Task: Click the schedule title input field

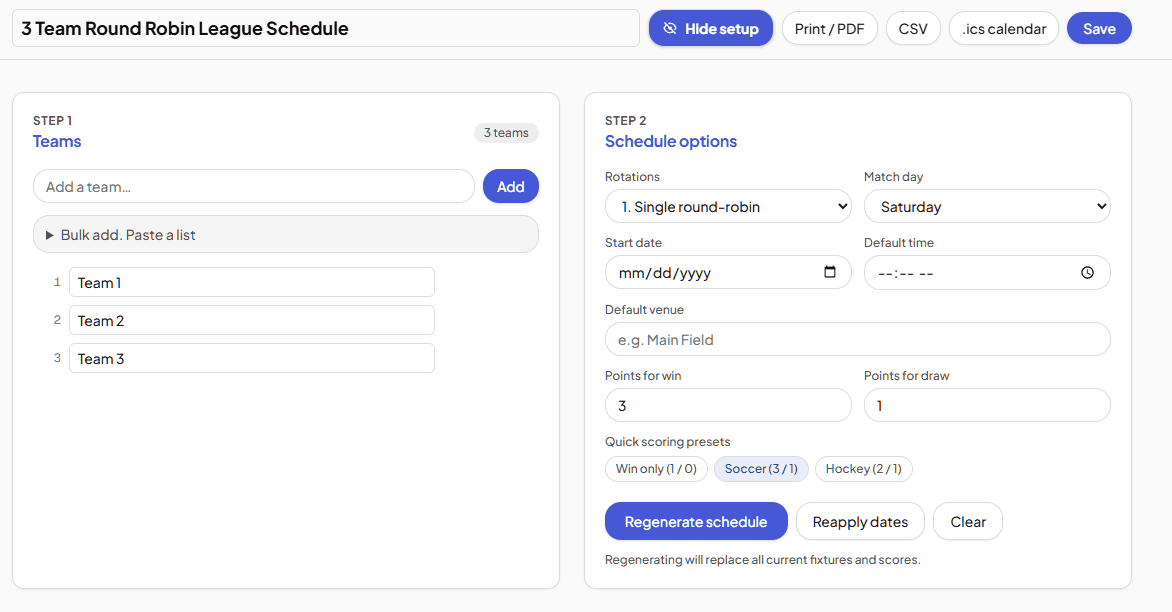Action: pyautogui.click(x=326, y=28)
